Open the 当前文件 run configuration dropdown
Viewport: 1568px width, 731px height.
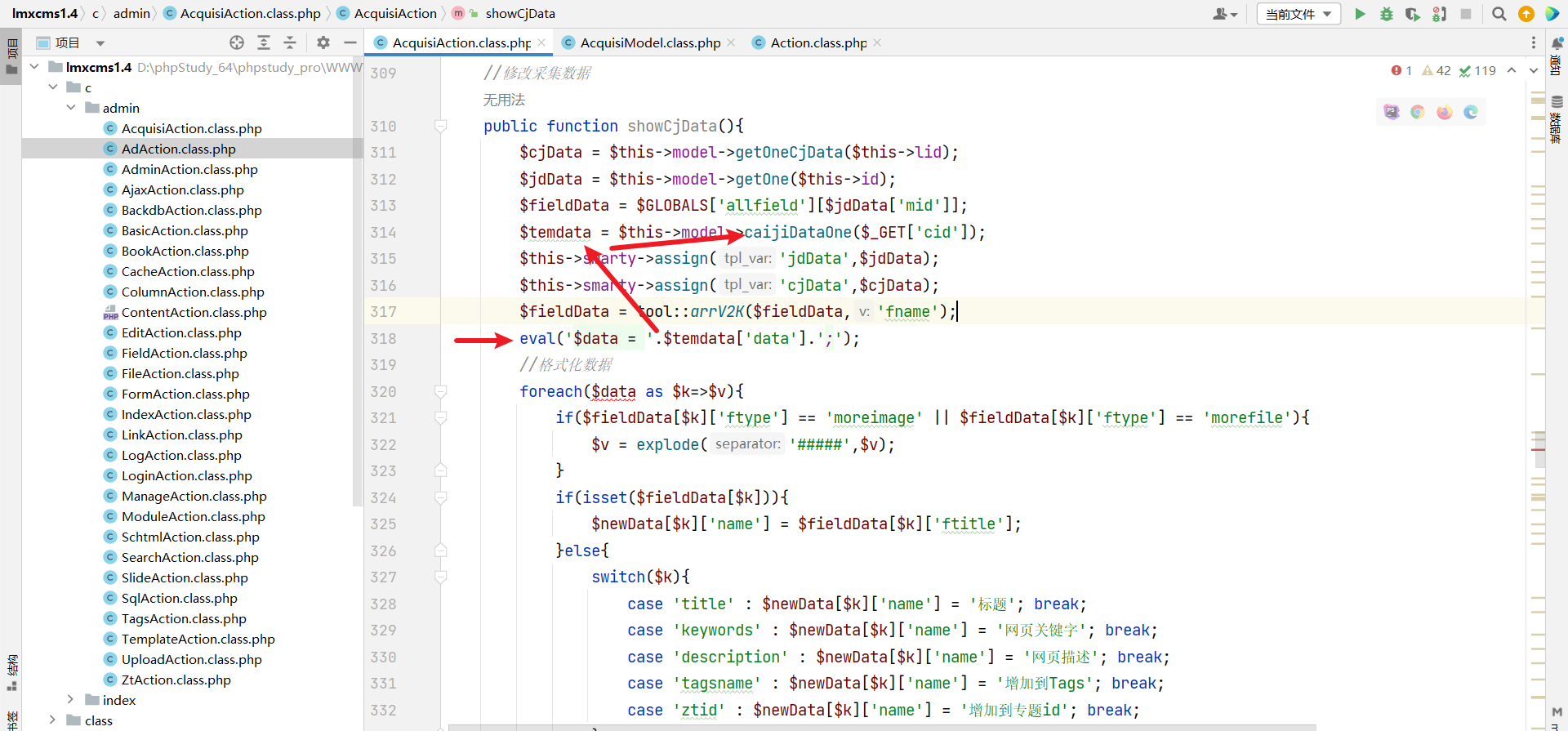pos(1298,14)
